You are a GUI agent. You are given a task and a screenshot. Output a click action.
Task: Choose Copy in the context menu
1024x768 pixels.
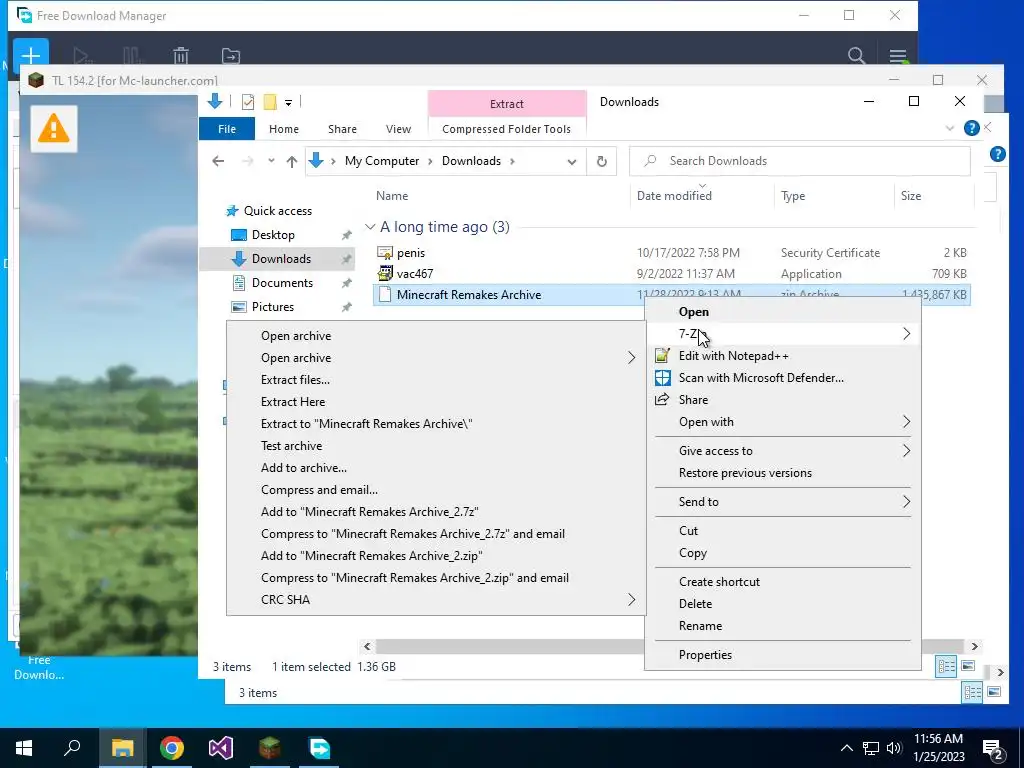pos(692,552)
